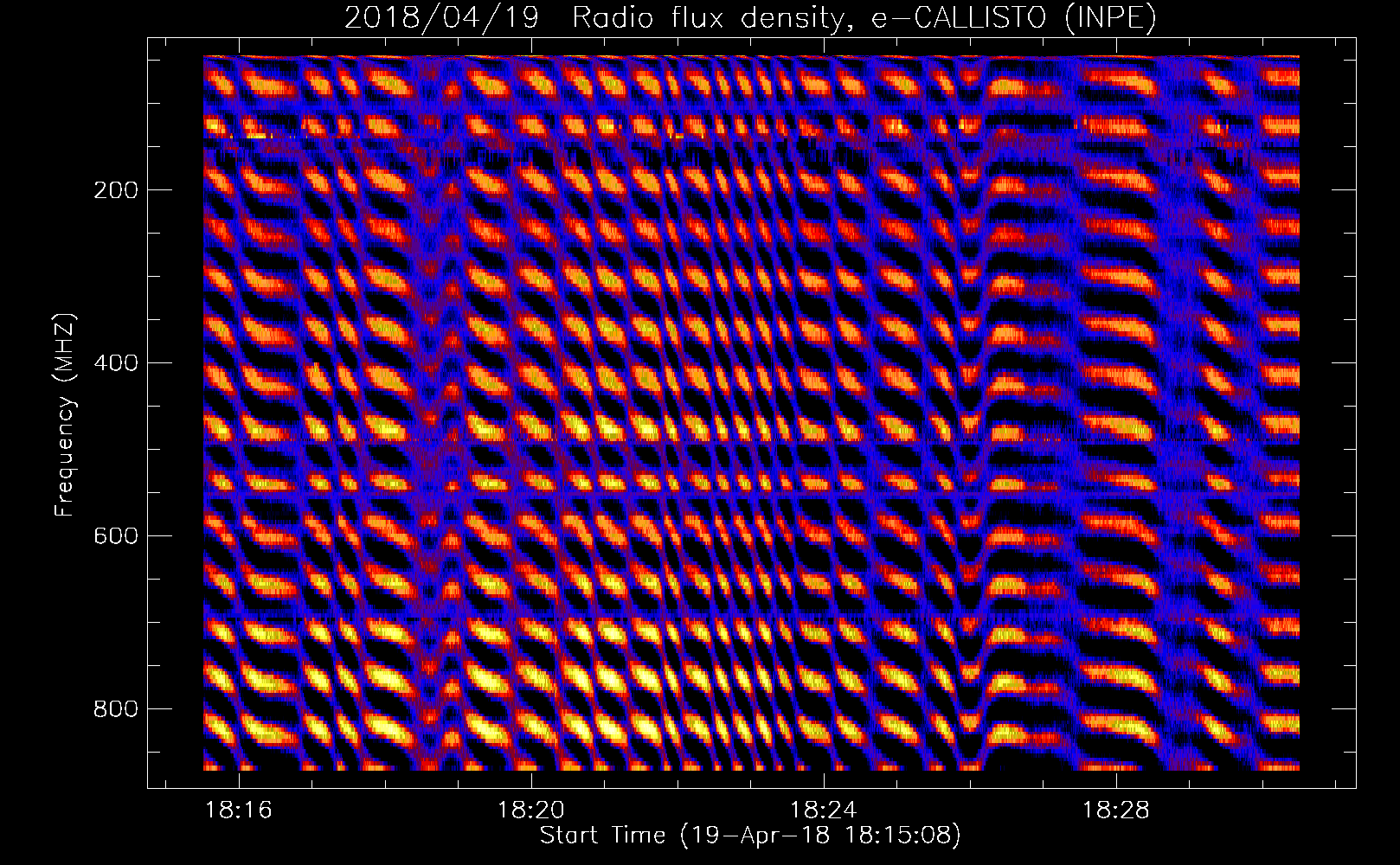Click the 800 frequency tick label

116,708
